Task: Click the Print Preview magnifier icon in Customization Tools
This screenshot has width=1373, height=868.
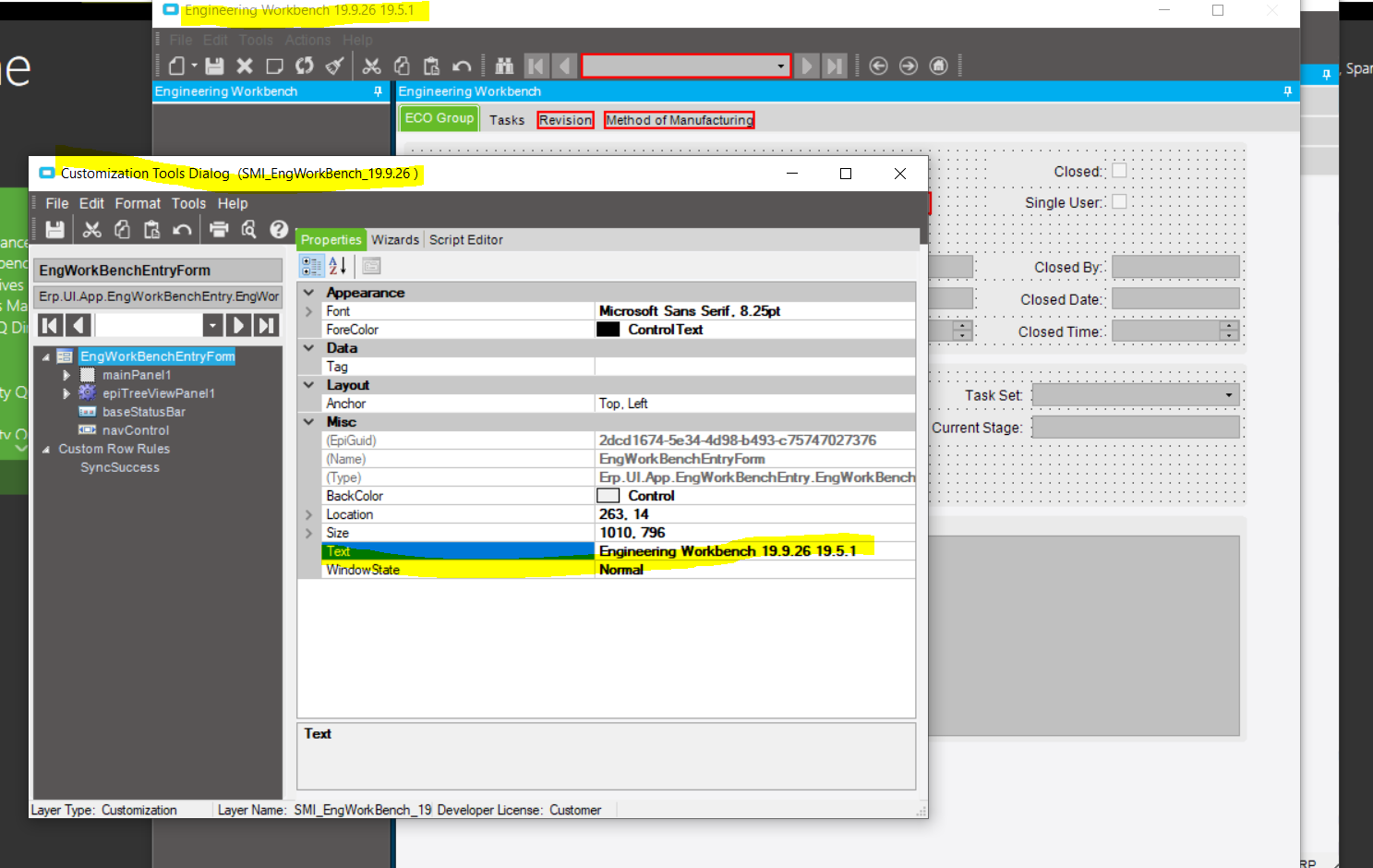Action: pos(249,229)
